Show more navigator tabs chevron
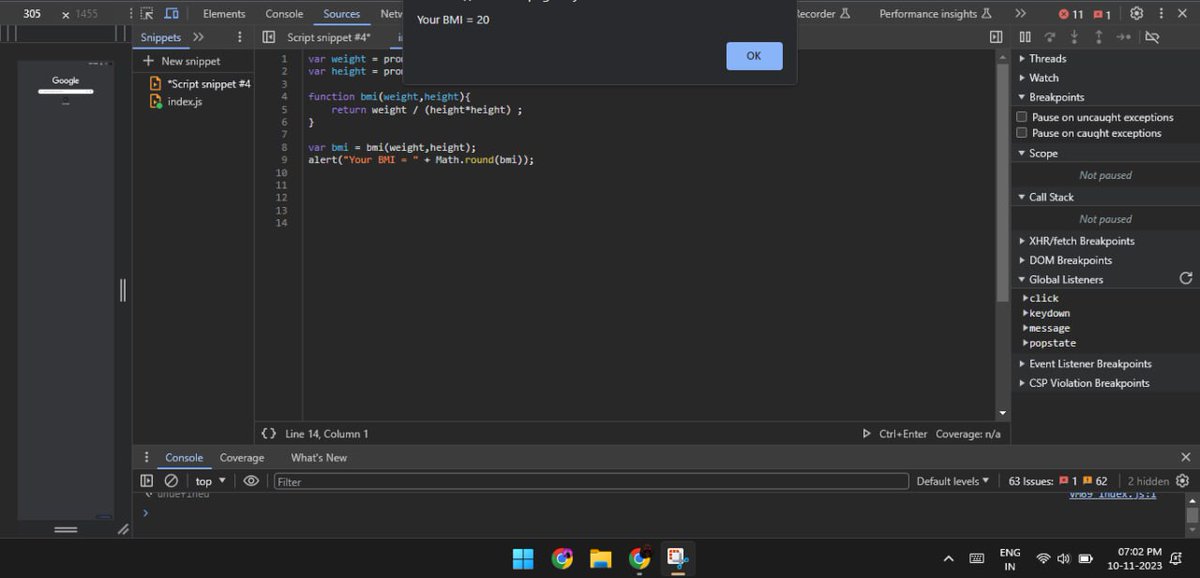This screenshot has width=1200, height=578. pos(198,37)
